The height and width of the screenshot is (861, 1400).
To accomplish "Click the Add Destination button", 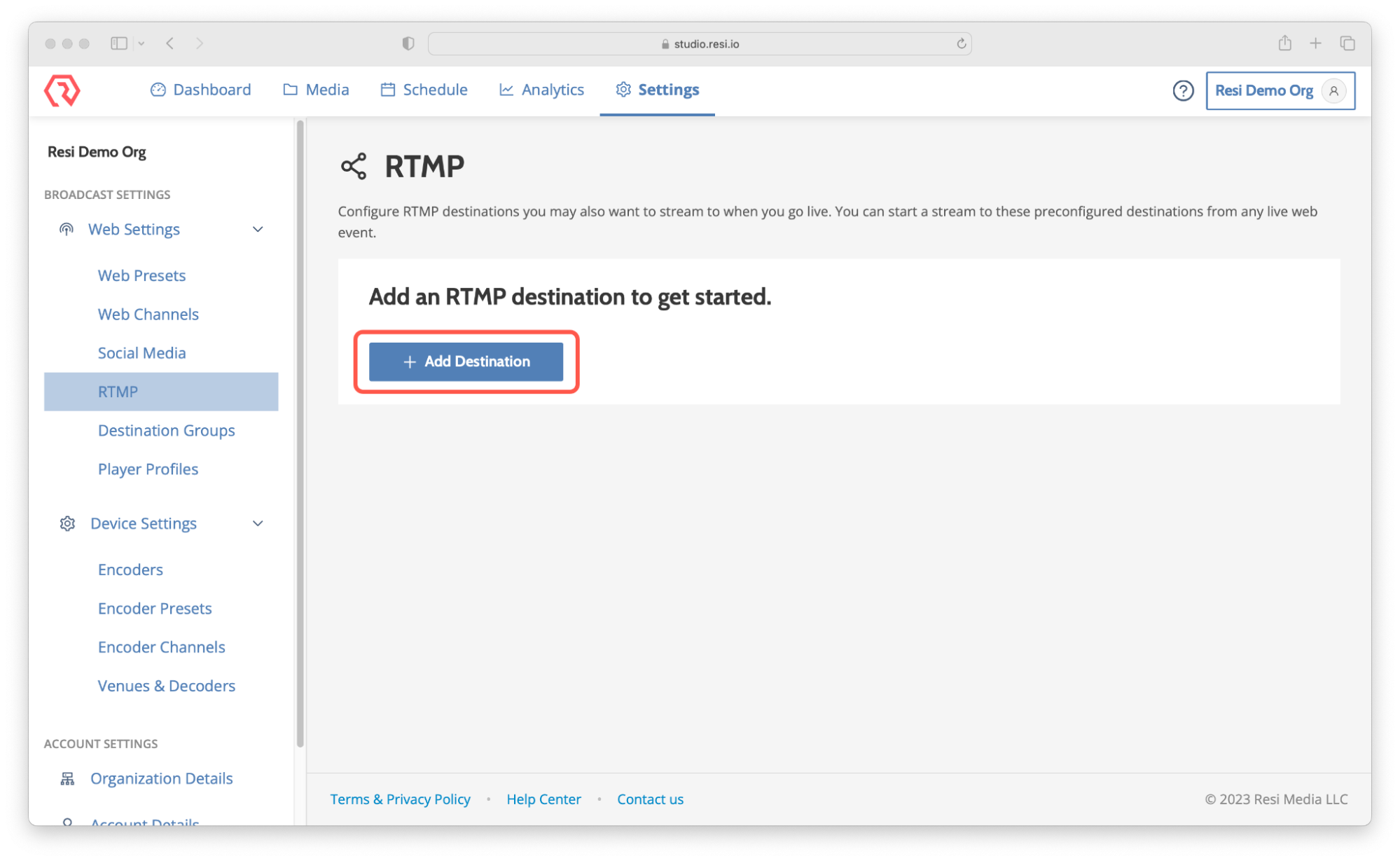I will 466,361.
